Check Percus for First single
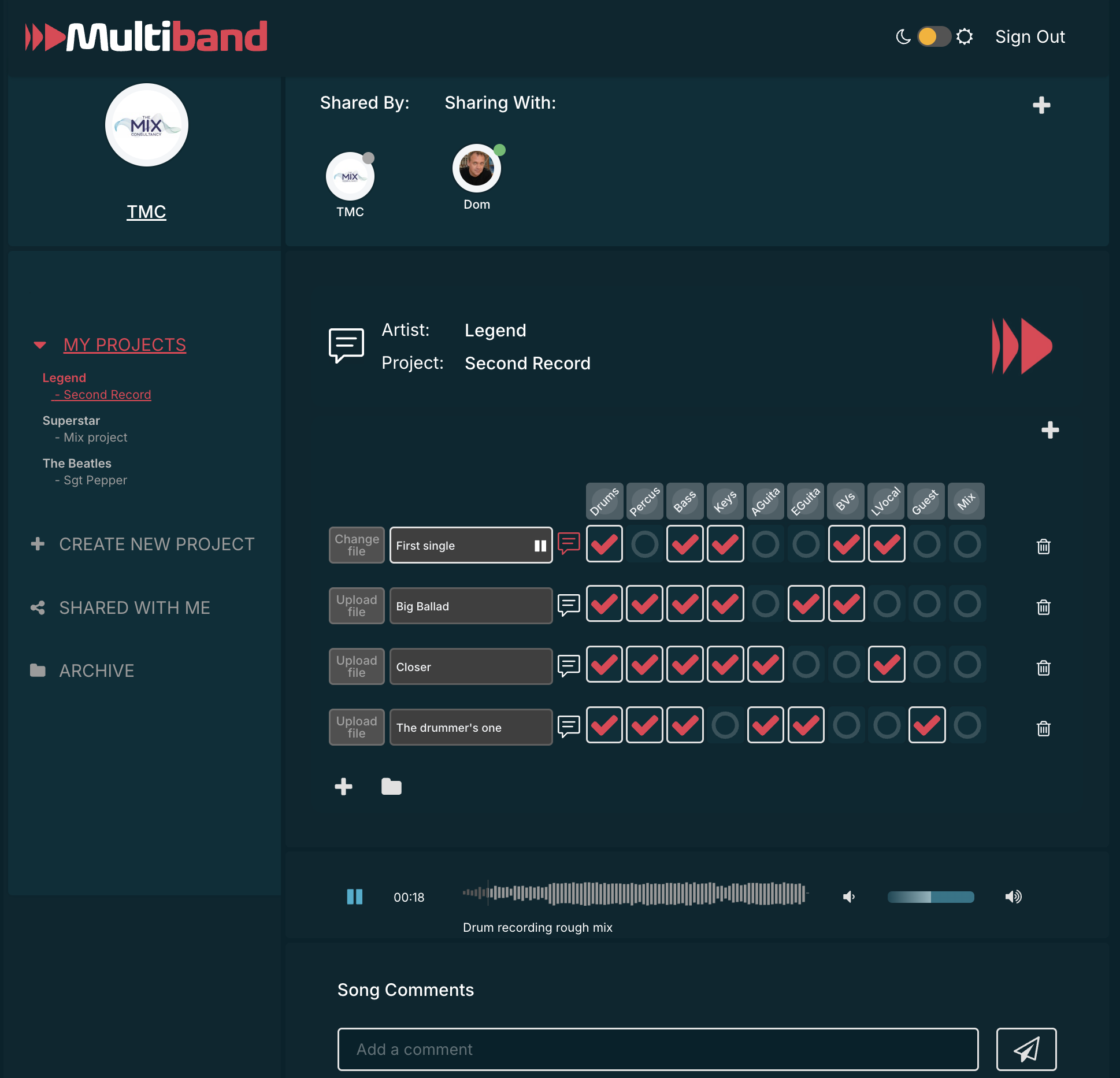Screen dimensions: 1120x1078 (644, 544)
